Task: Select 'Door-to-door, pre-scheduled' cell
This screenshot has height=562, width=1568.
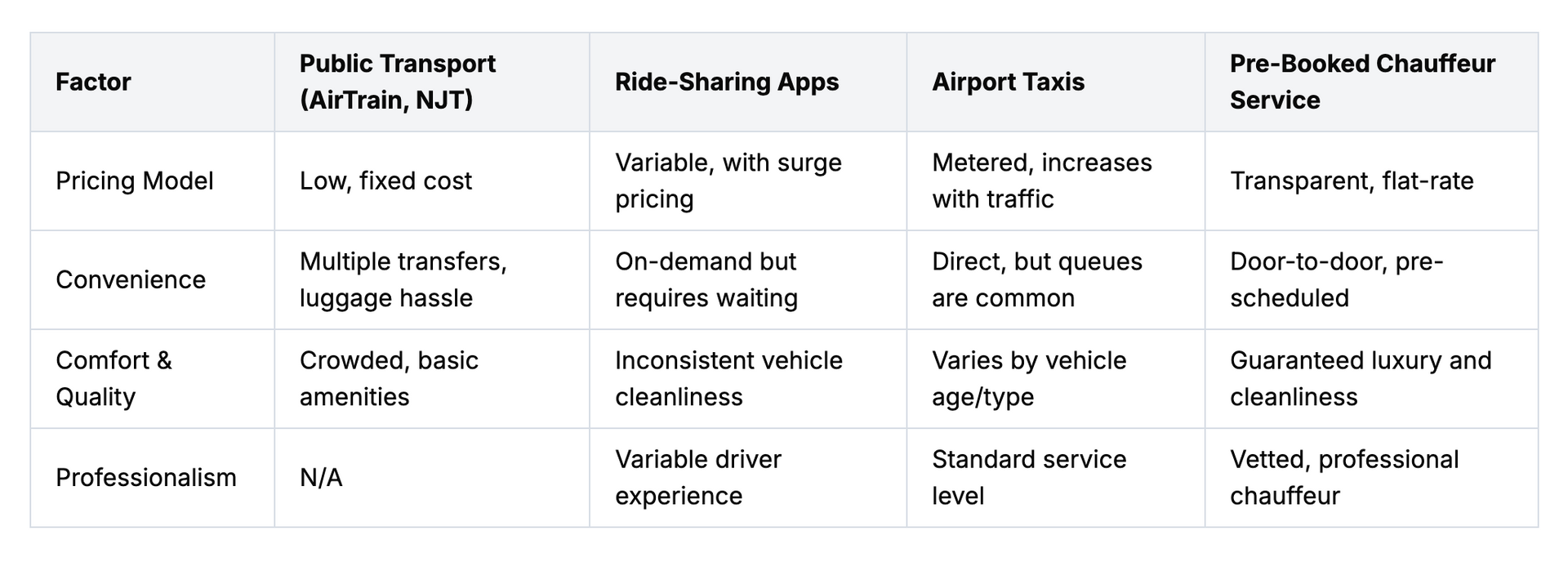Action: [1371, 280]
